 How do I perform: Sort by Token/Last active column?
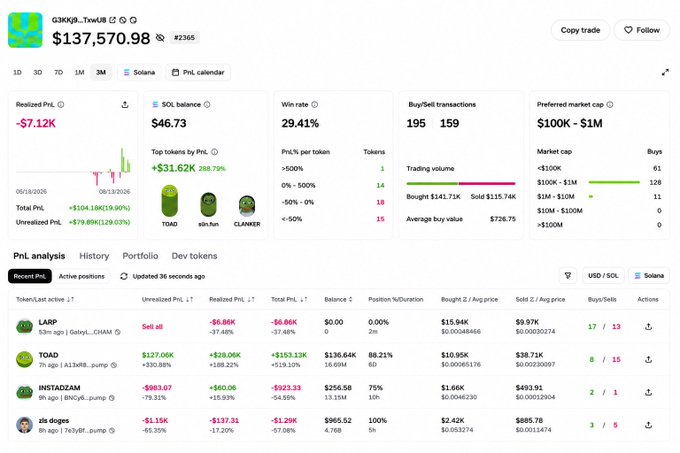point(45,300)
